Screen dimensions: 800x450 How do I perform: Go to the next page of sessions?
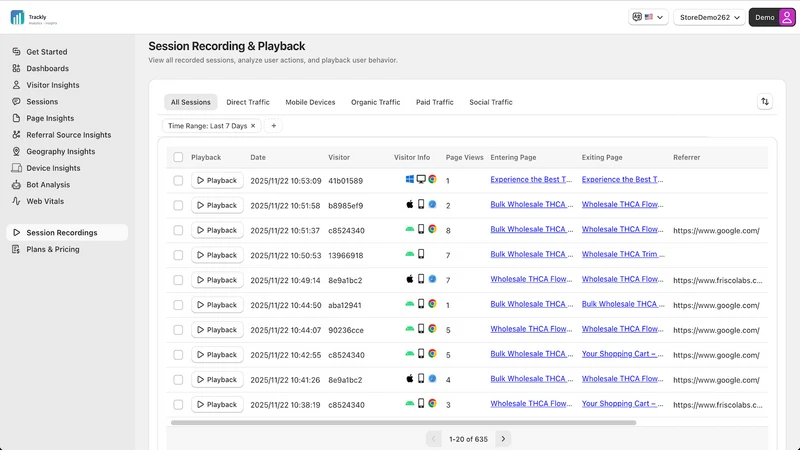503,439
